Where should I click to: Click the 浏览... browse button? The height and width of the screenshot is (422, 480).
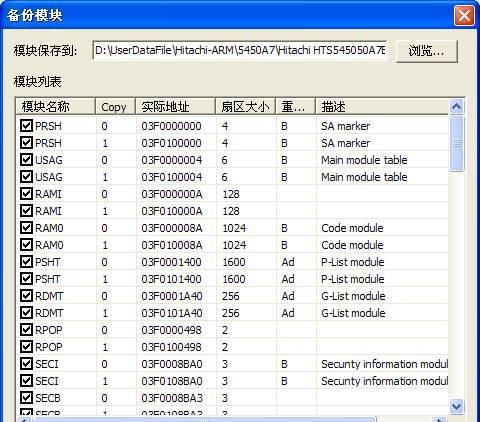click(x=427, y=51)
